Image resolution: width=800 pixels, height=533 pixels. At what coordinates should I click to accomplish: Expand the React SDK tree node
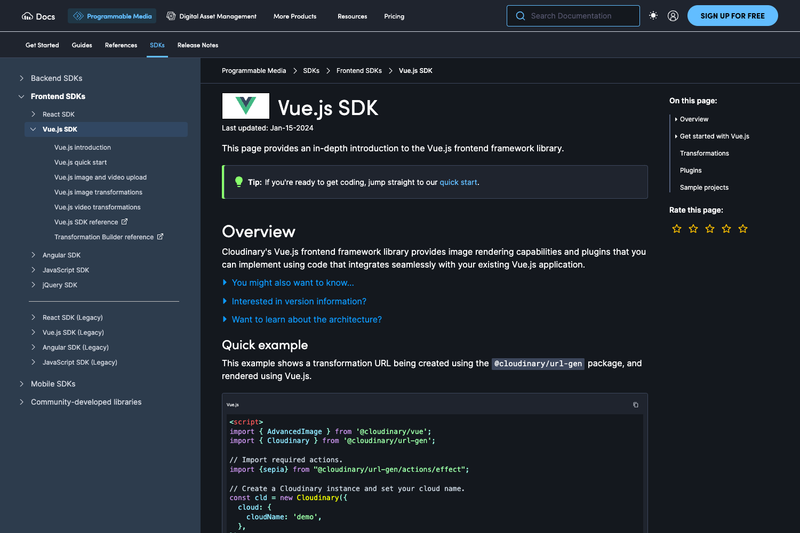click(33, 114)
